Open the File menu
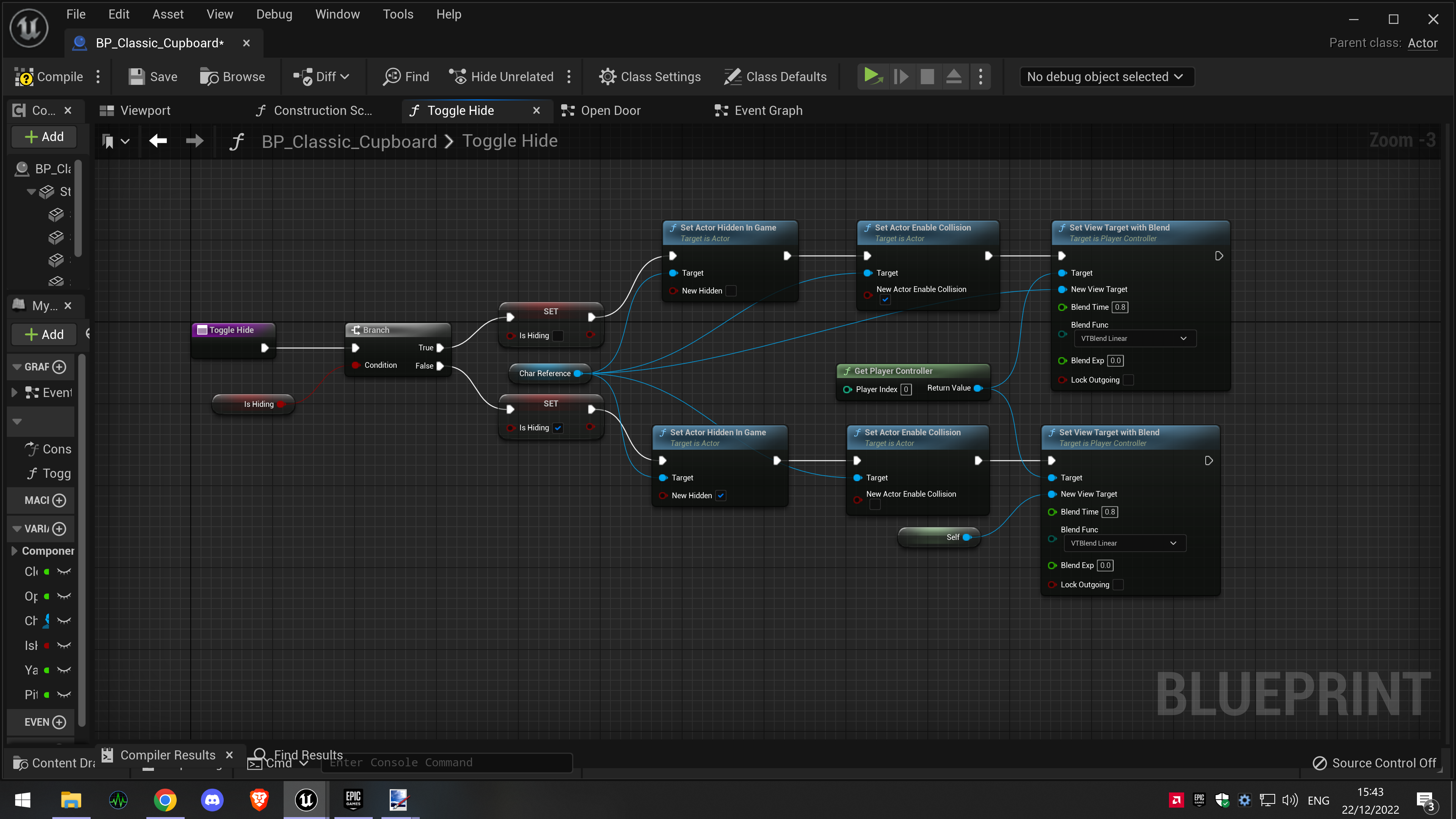 76,14
